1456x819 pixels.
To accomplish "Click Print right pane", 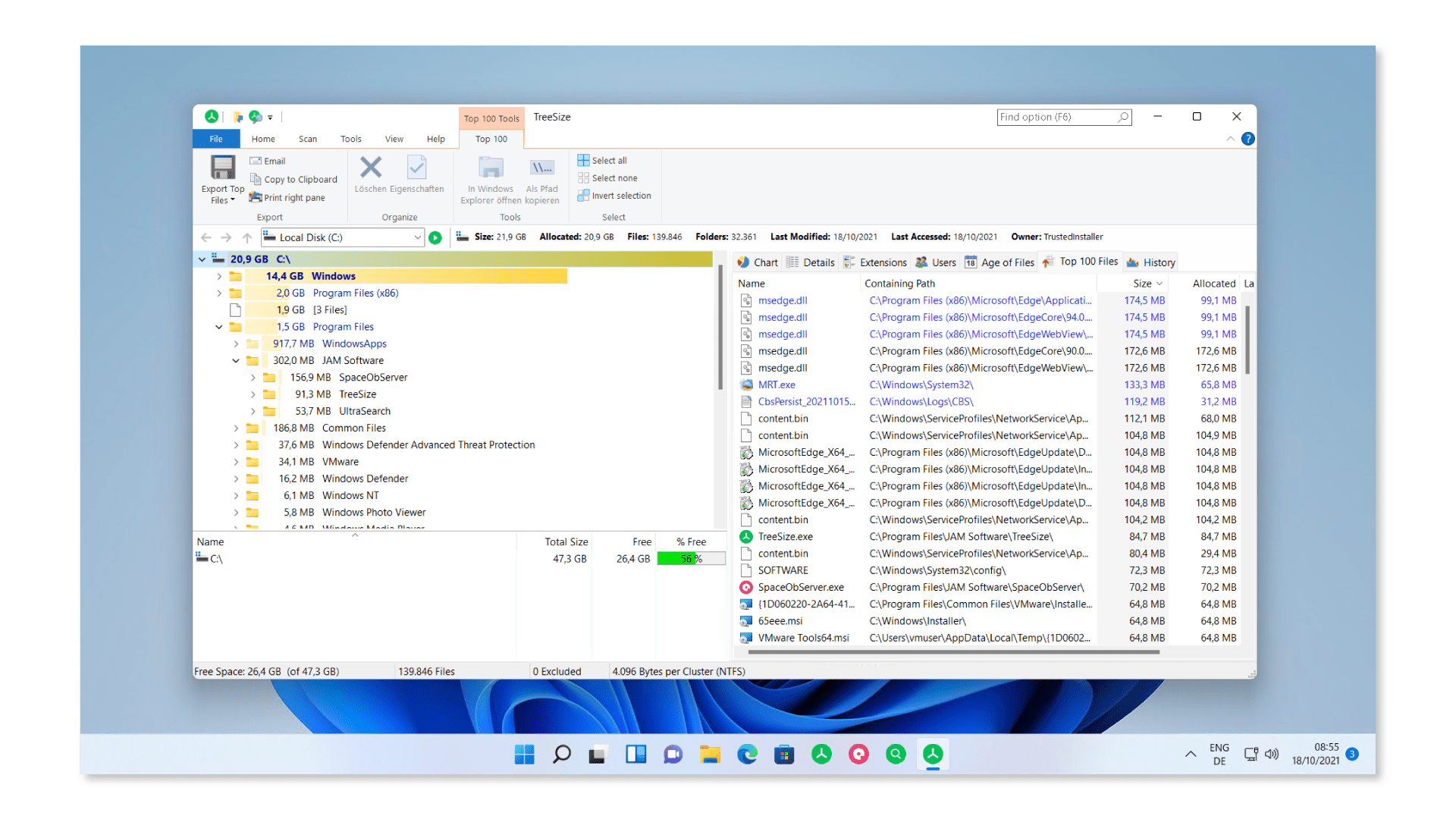I will (x=293, y=198).
